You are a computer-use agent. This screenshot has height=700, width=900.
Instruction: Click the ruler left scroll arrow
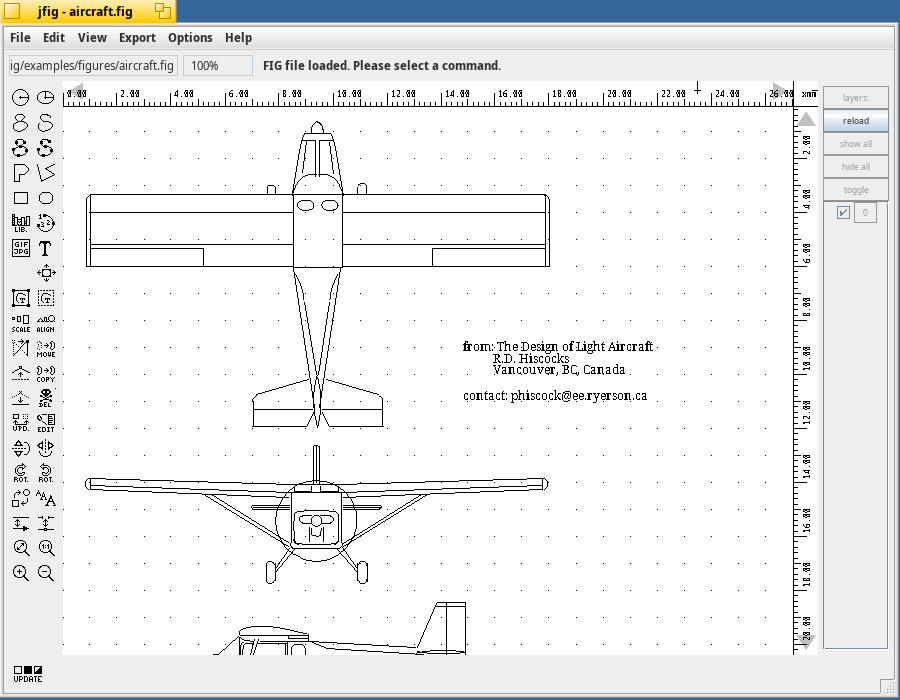point(76,91)
